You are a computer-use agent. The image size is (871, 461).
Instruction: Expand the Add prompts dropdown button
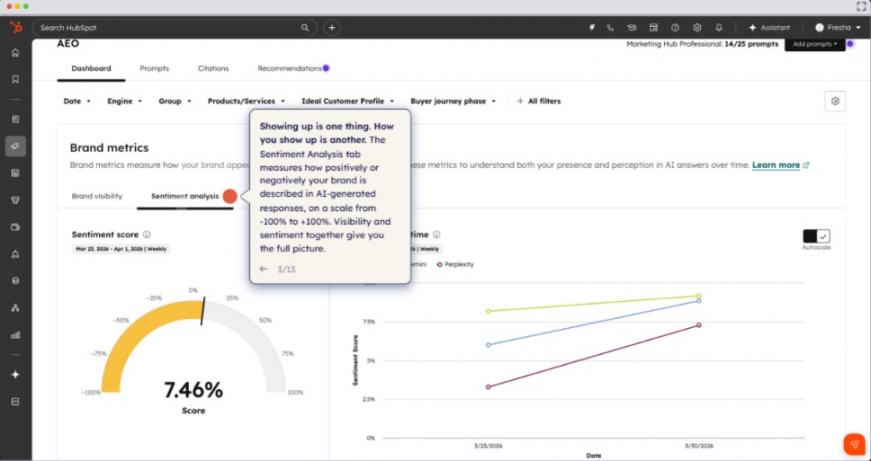815,44
